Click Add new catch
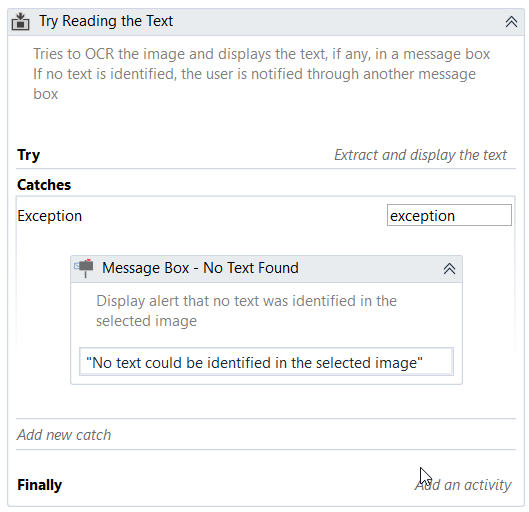Viewport: 529px width, 512px height. [x=64, y=435]
